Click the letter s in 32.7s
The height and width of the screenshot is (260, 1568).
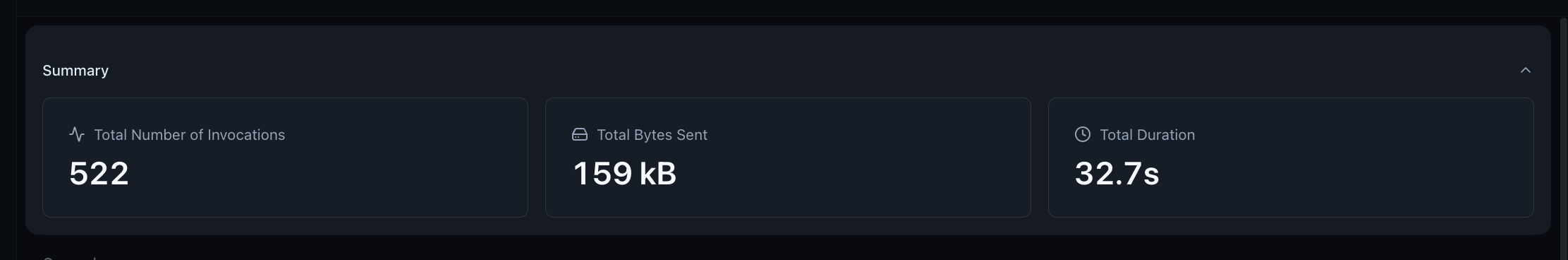tap(1151, 177)
